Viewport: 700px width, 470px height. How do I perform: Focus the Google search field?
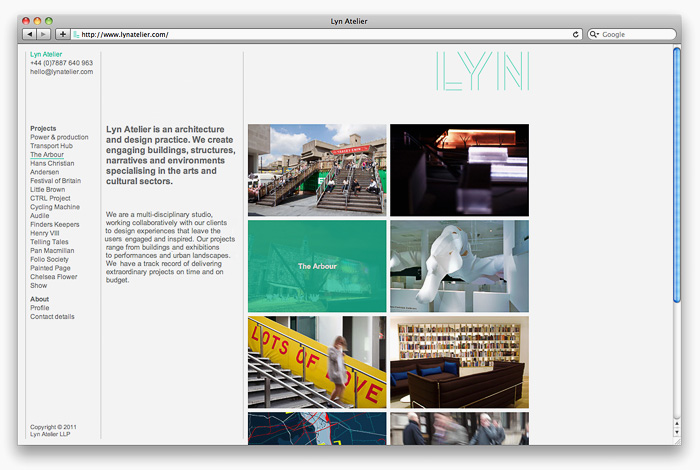(632, 34)
